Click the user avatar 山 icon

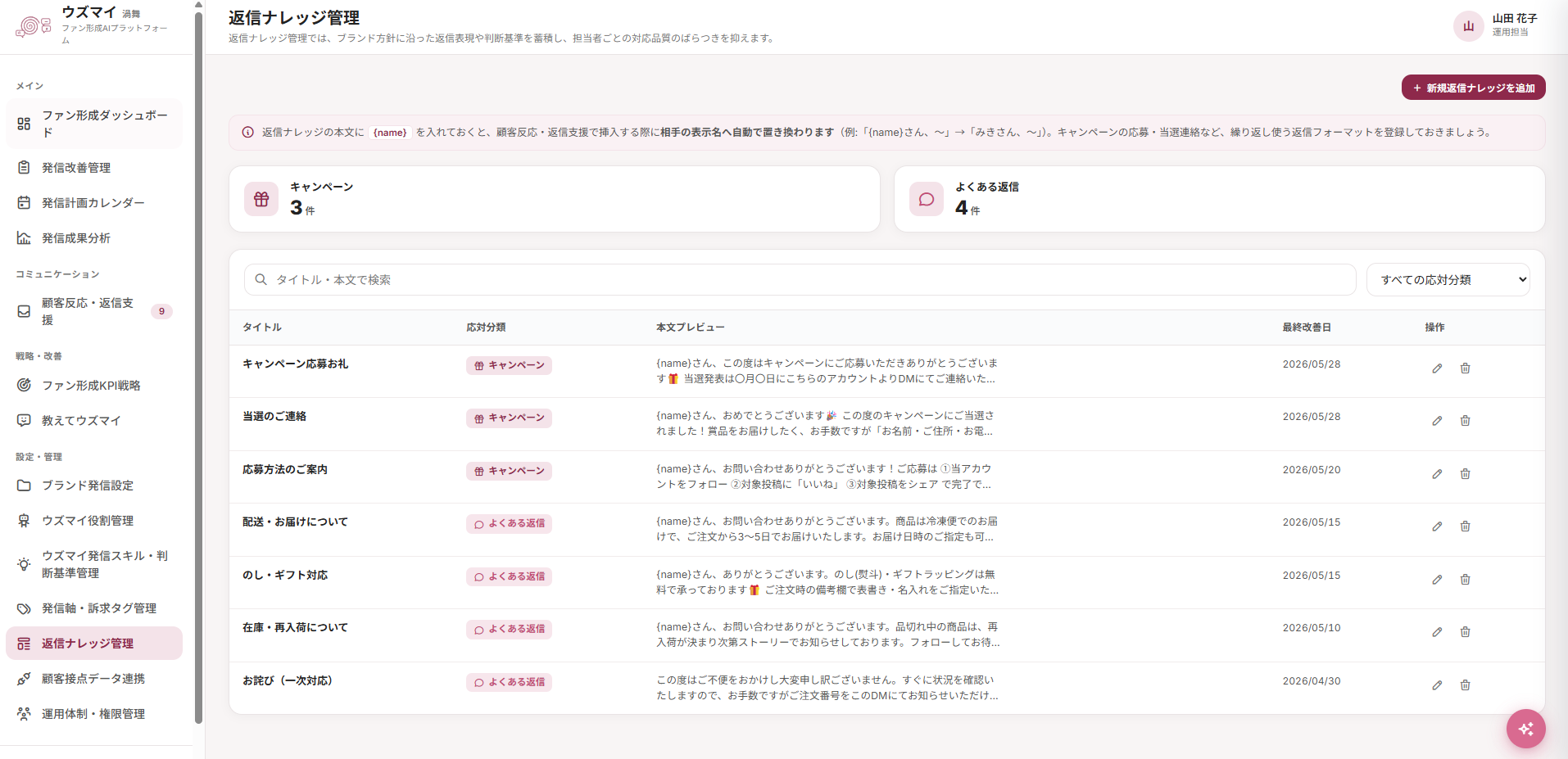(1468, 26)
